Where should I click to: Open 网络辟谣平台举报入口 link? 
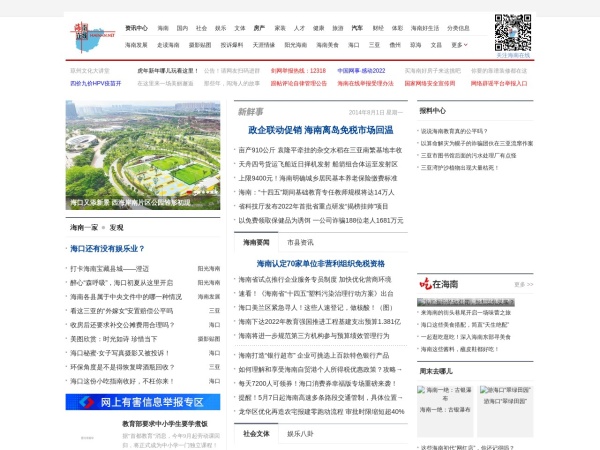coord(499,83)
